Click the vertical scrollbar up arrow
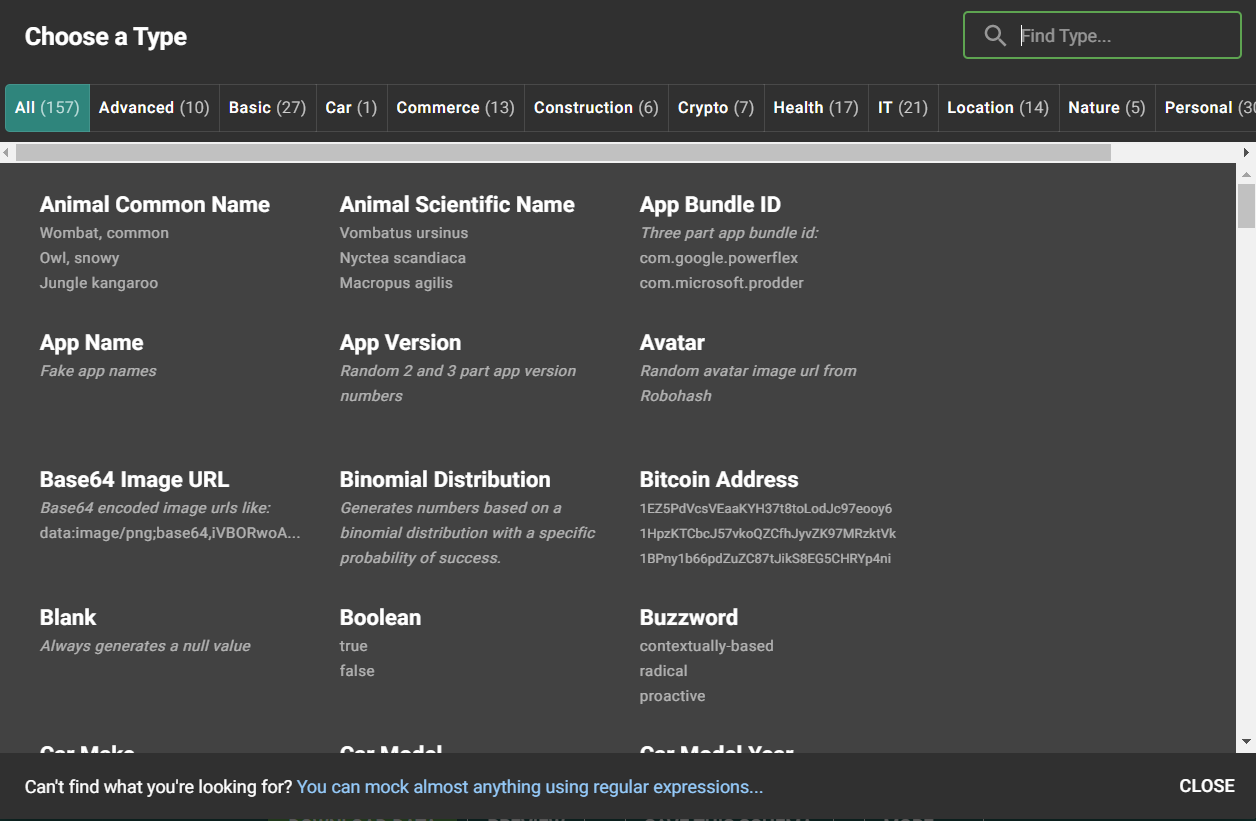The image size is (1256, 821). (x=1245, y=173)
